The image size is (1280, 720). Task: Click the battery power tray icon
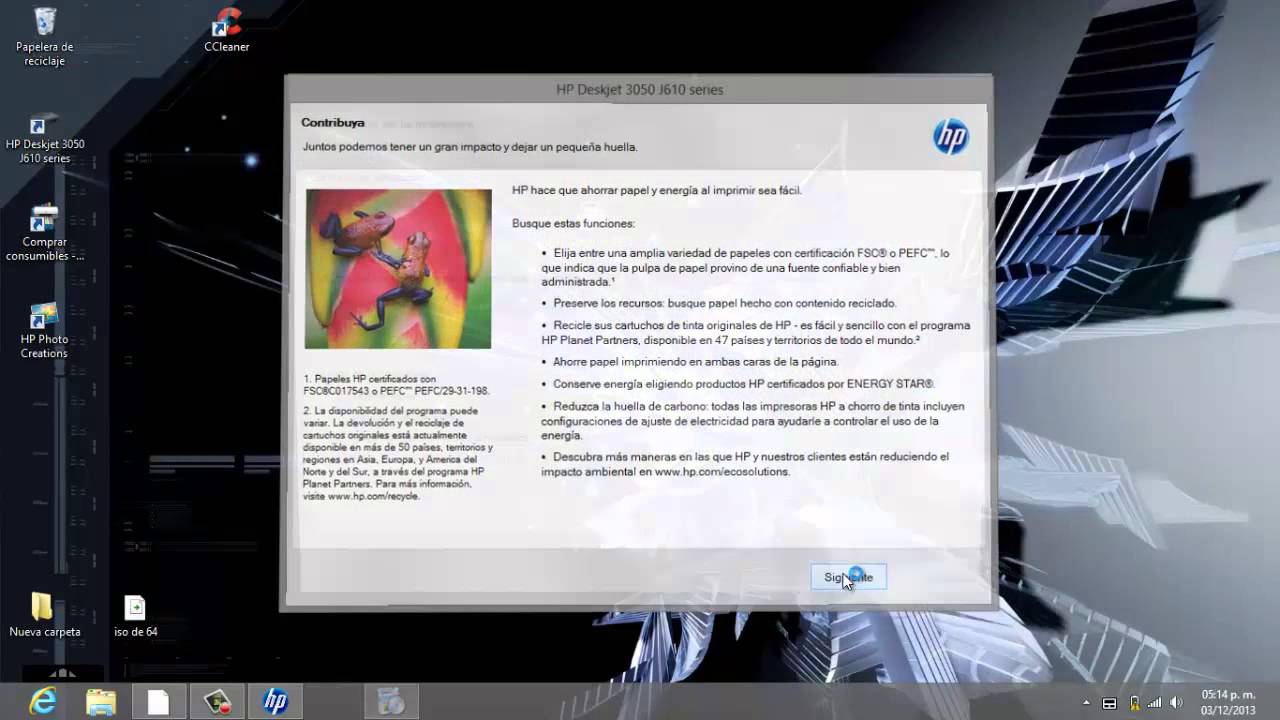pos(1134,703)
